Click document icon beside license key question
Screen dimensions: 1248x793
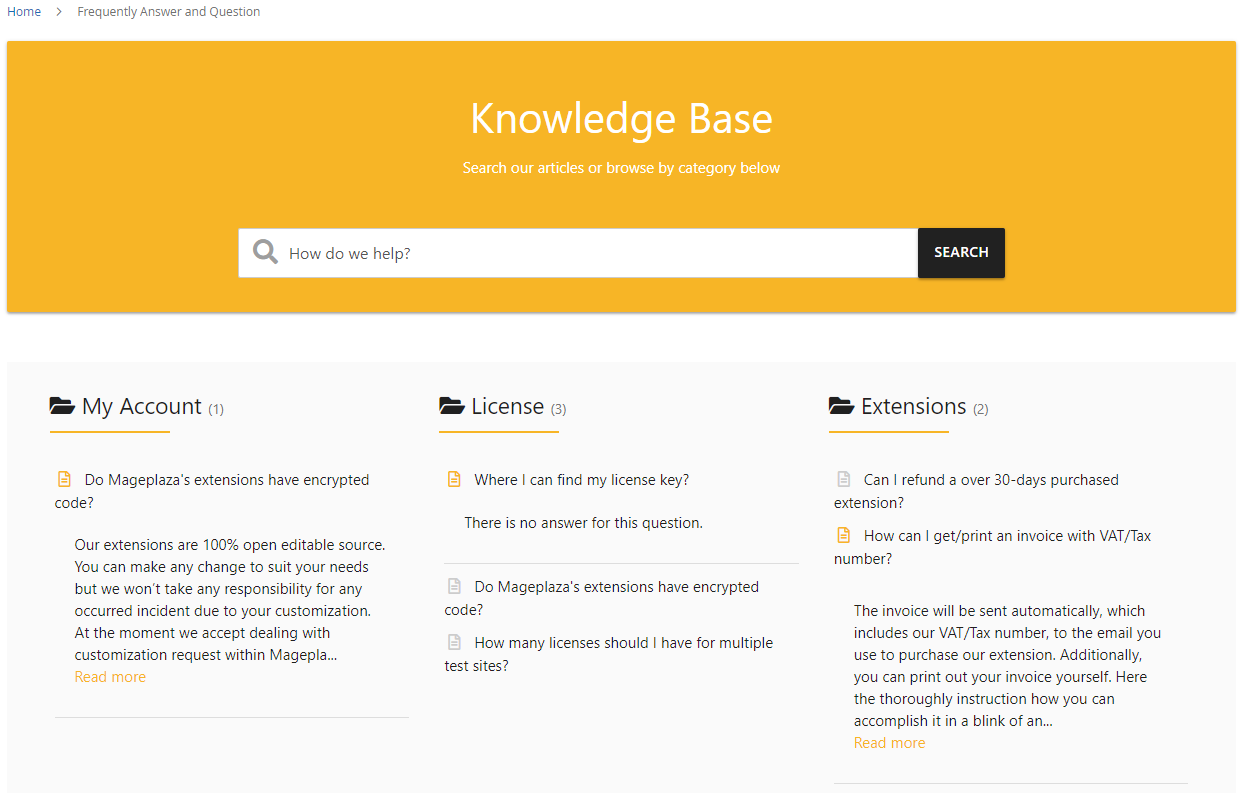[454, 480]
